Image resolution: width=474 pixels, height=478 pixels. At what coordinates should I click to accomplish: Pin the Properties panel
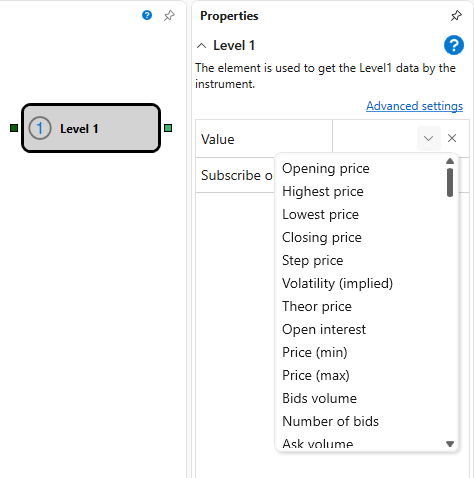456,16
